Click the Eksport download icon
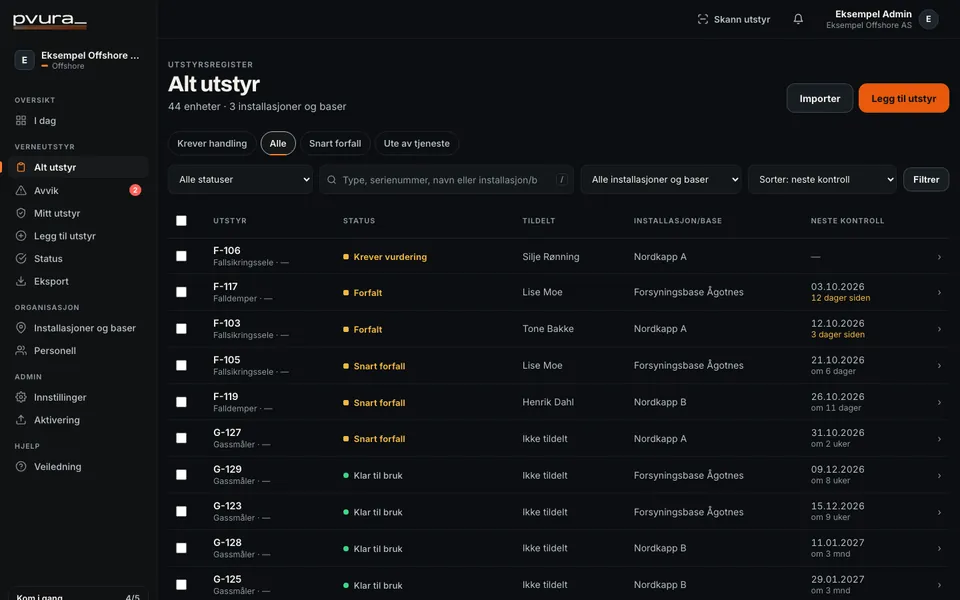The width and height of the screenshot is (960, 600). [x=21, y=281]
